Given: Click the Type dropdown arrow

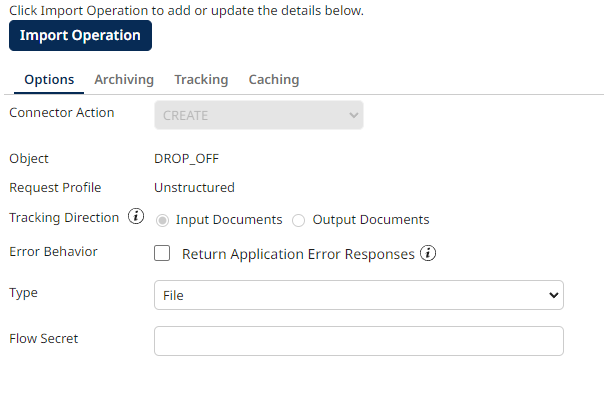Looking at the screenshot, I should [554, 295].
